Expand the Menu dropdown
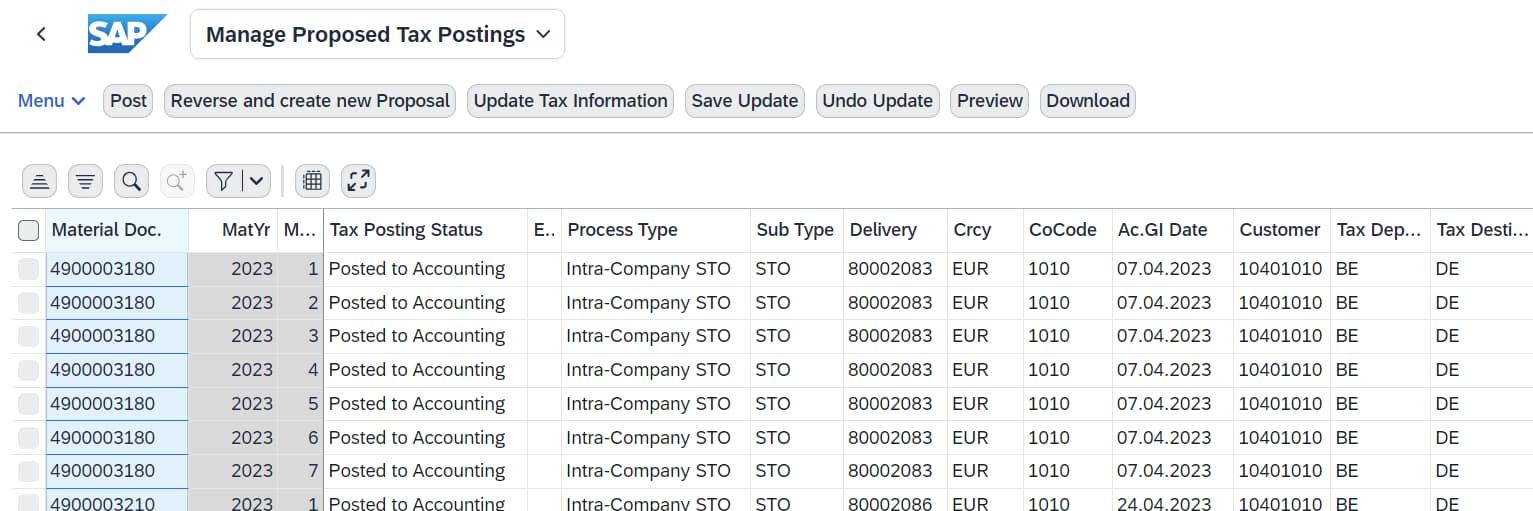Viewport: 1533px width, 511px height. click(52, 101)
